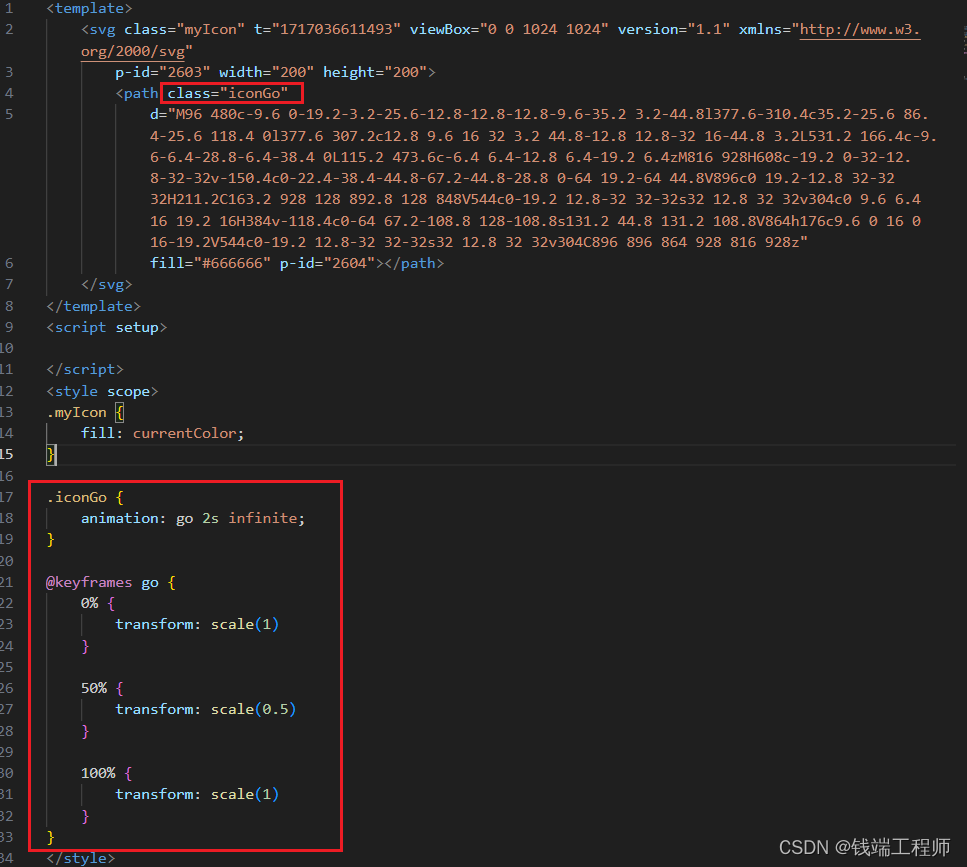Click the fill="#666666" attribute
The height and width of the screenshot is (867, 967).
tap(210, 263)
